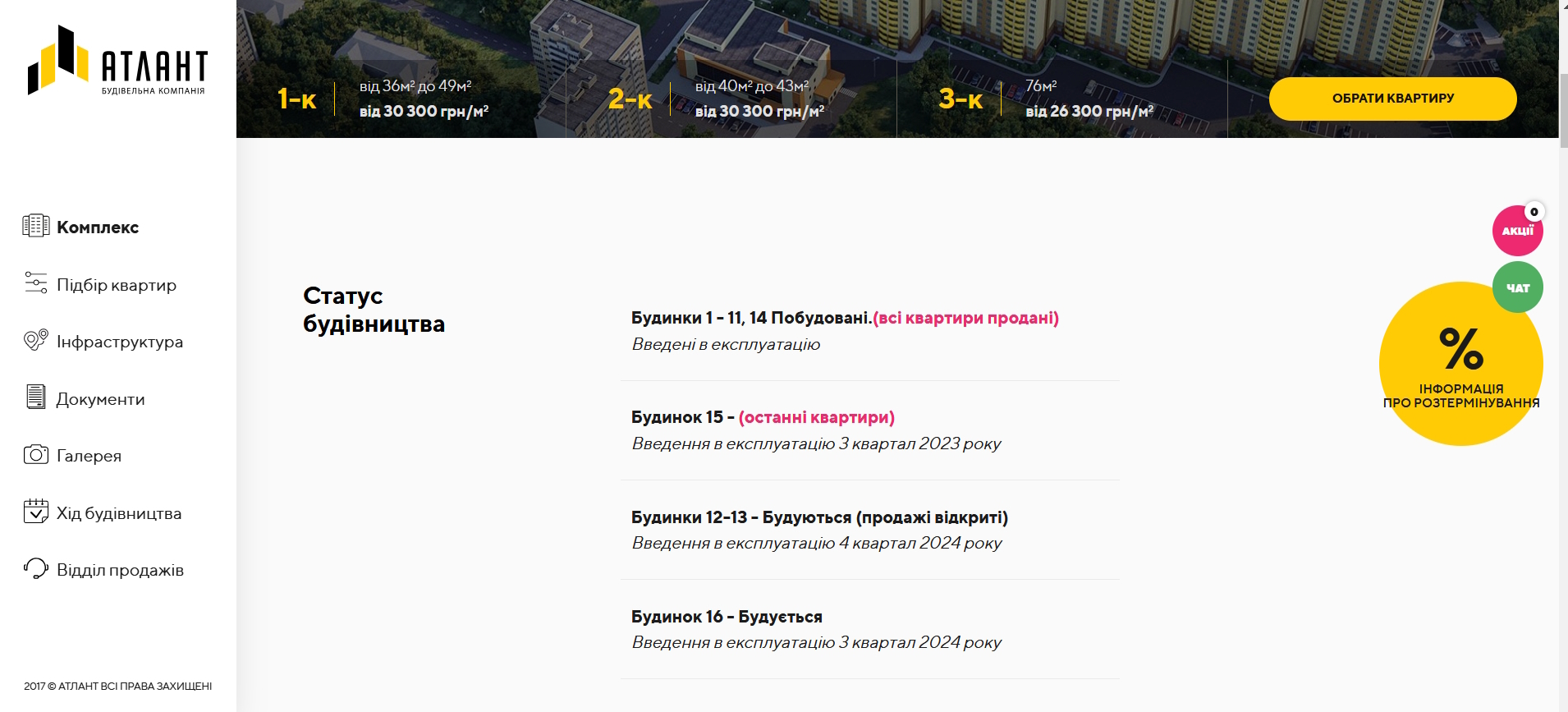Viewport: 1568px width, 712px height.
Task: Click the 3-к price від 26 300 грн/м²
Action: pos(1089,111)
